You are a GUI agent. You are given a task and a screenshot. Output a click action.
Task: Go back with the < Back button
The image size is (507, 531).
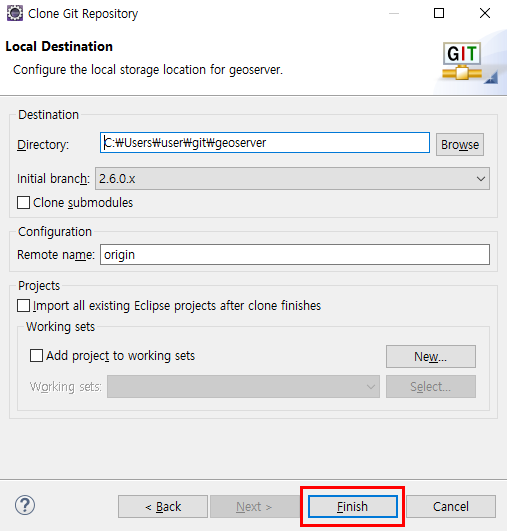(163, 507)
